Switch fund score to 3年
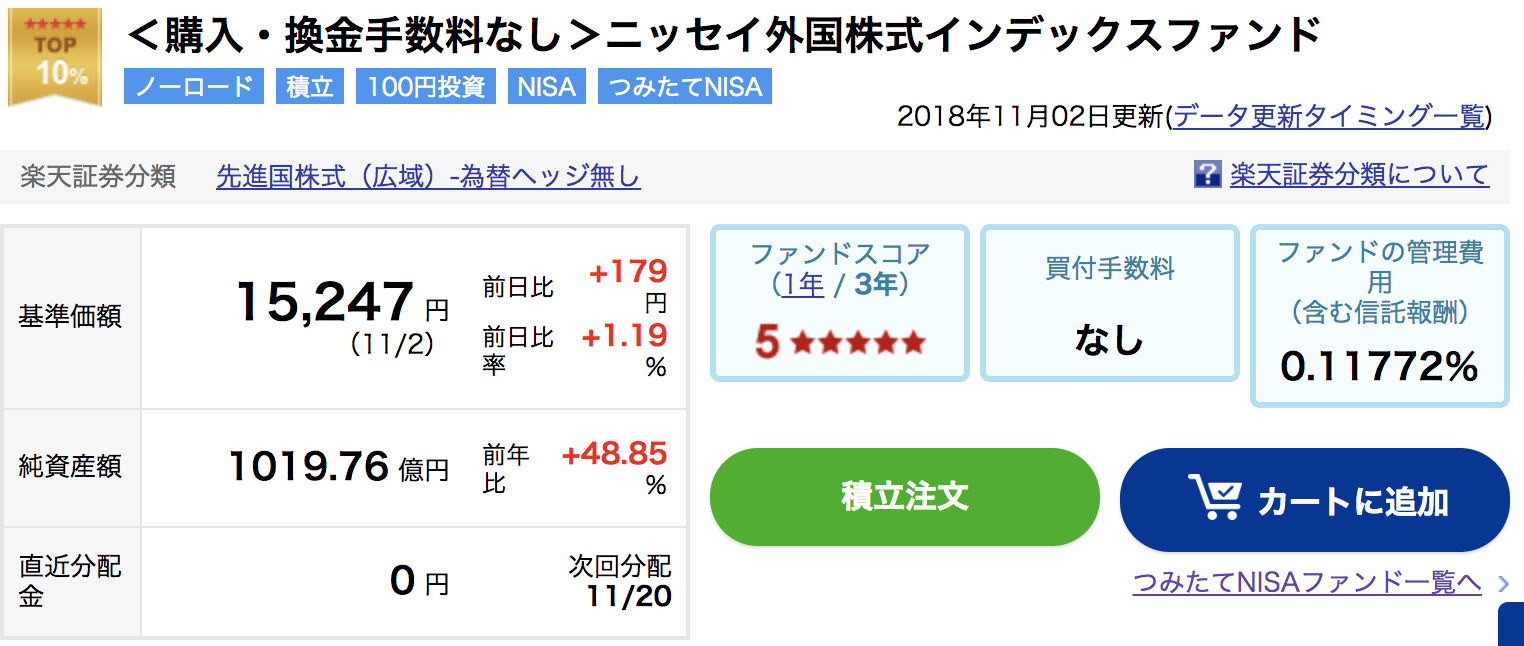The height and width of the screenshot is (646, 1524). [x=876, y=285]
